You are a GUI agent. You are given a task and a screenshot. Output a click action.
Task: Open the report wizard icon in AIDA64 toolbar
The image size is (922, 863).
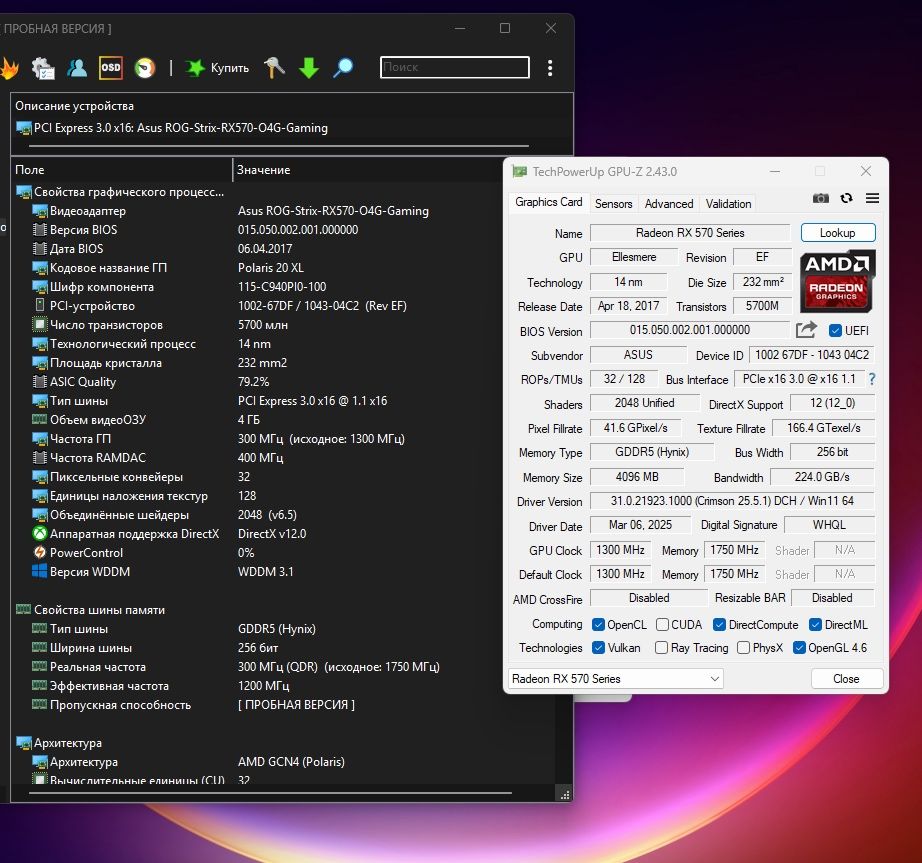click(43, 68)
